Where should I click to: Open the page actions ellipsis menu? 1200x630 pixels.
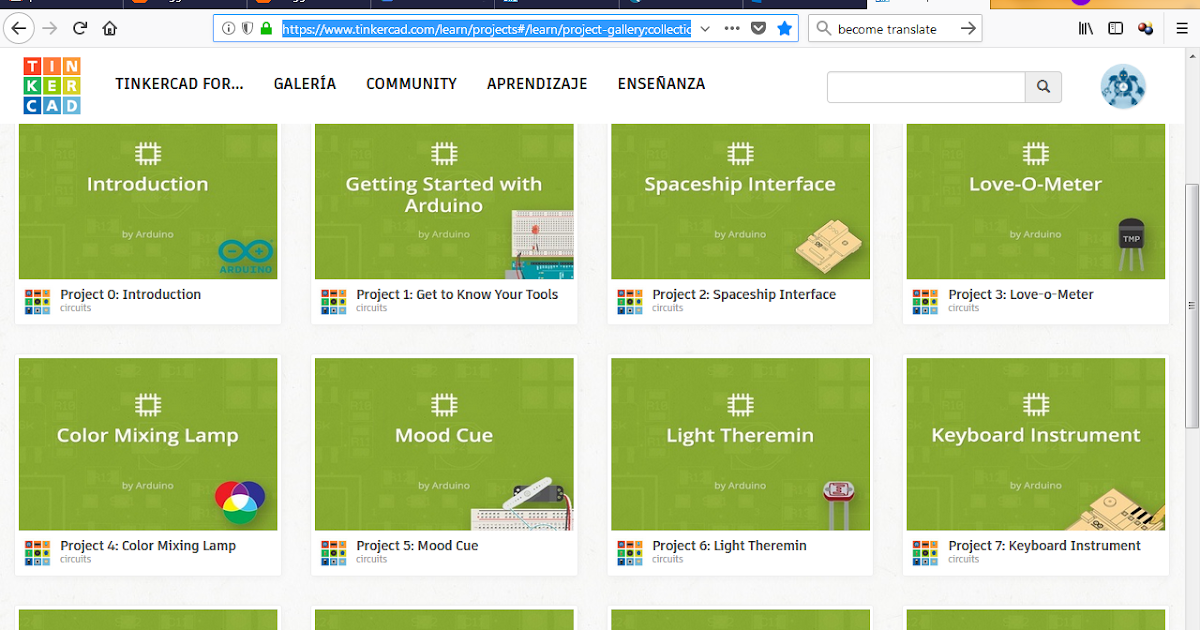(731, 28)
